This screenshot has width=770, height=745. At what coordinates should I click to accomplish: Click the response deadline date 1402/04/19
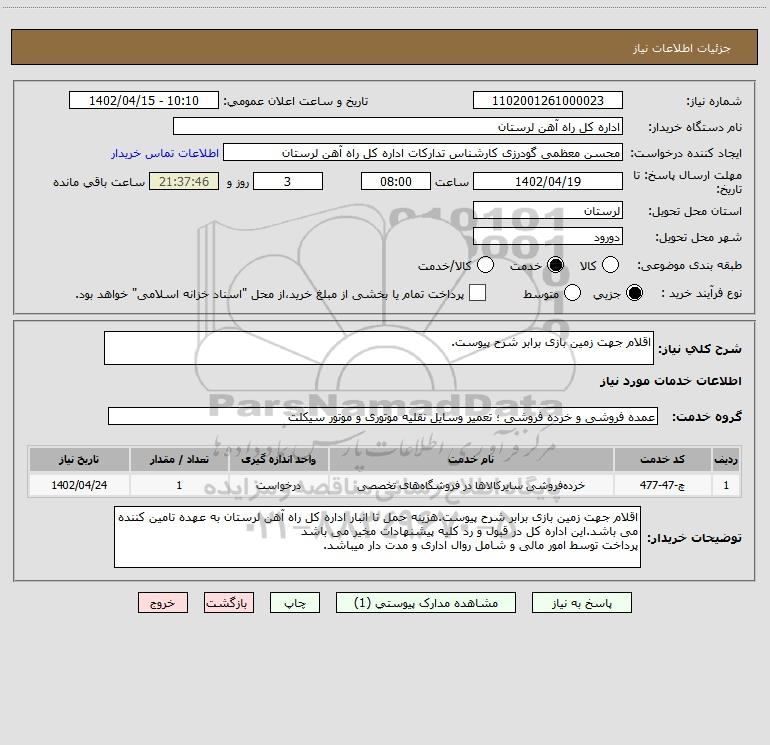pos(548,181)
